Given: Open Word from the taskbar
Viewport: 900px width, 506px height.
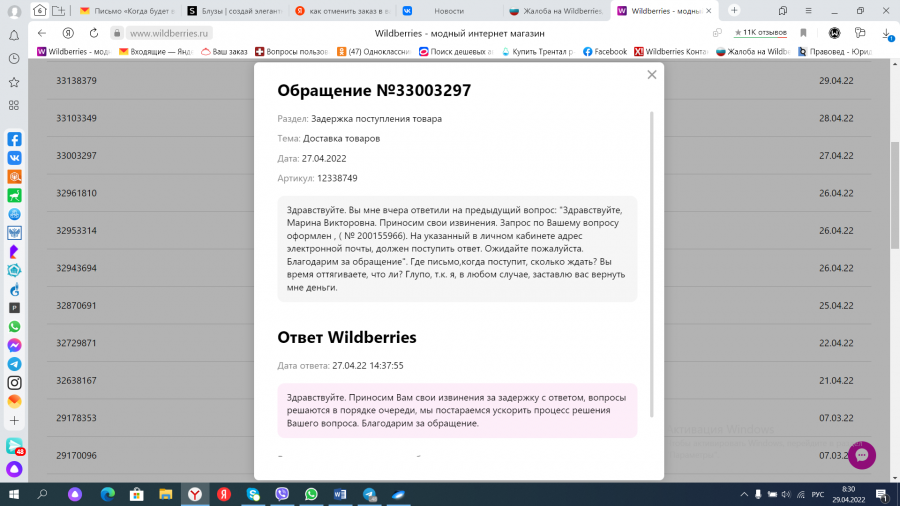Looking at the screenshot, I should click(340, 495).
